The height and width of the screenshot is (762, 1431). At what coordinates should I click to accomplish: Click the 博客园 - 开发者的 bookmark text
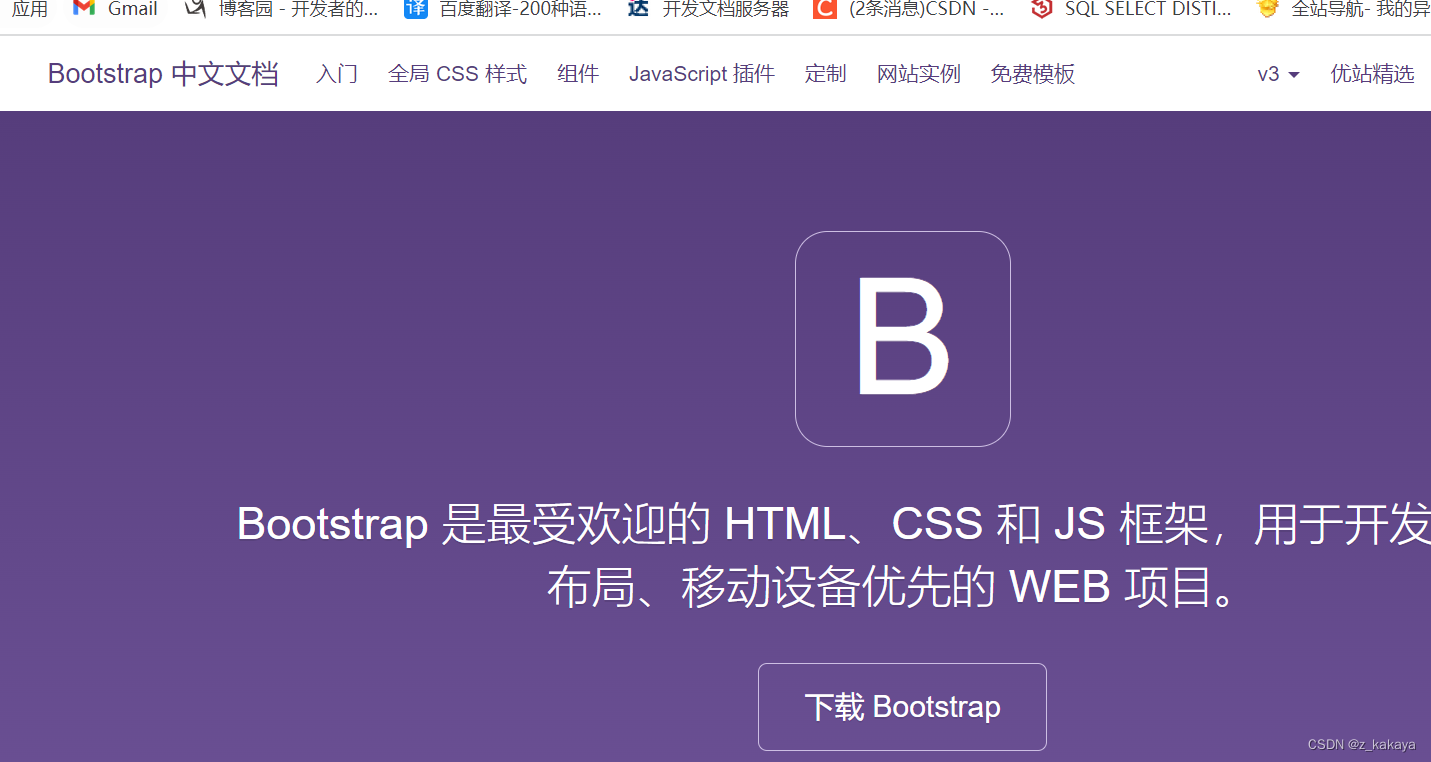tap(299, 9)
